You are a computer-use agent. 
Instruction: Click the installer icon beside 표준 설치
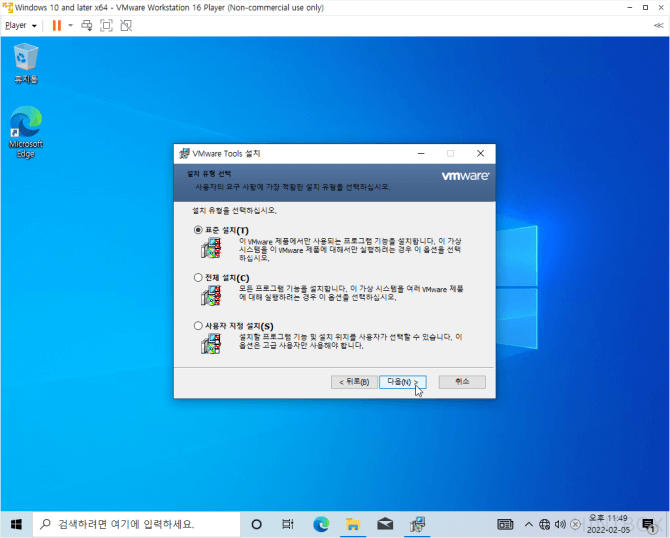212,248
